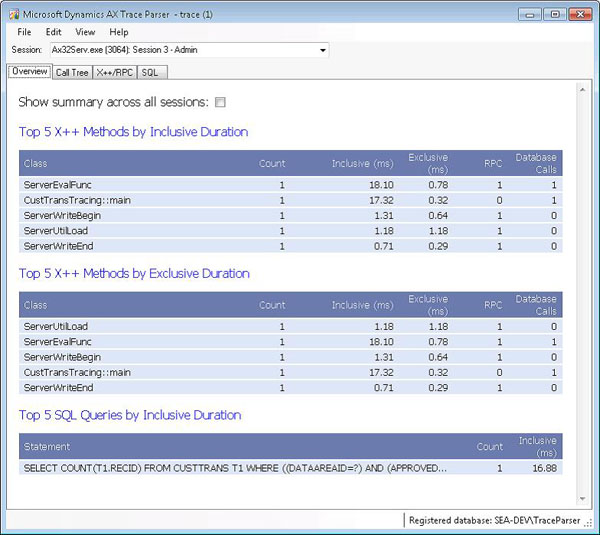Open the Help menu
Screen dimensions: 600x535
click(119, 32)
